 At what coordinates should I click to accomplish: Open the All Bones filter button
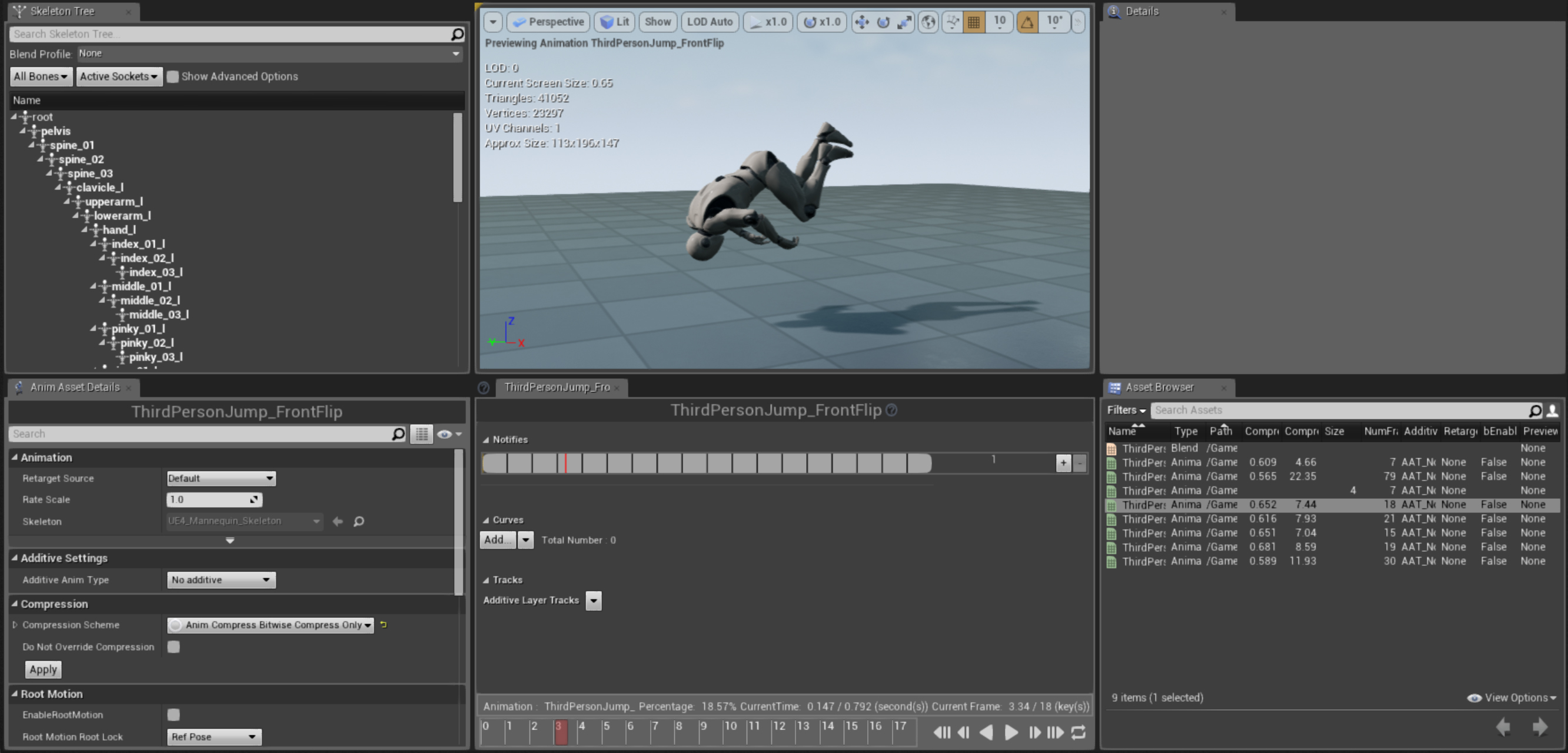coord(41,76)
